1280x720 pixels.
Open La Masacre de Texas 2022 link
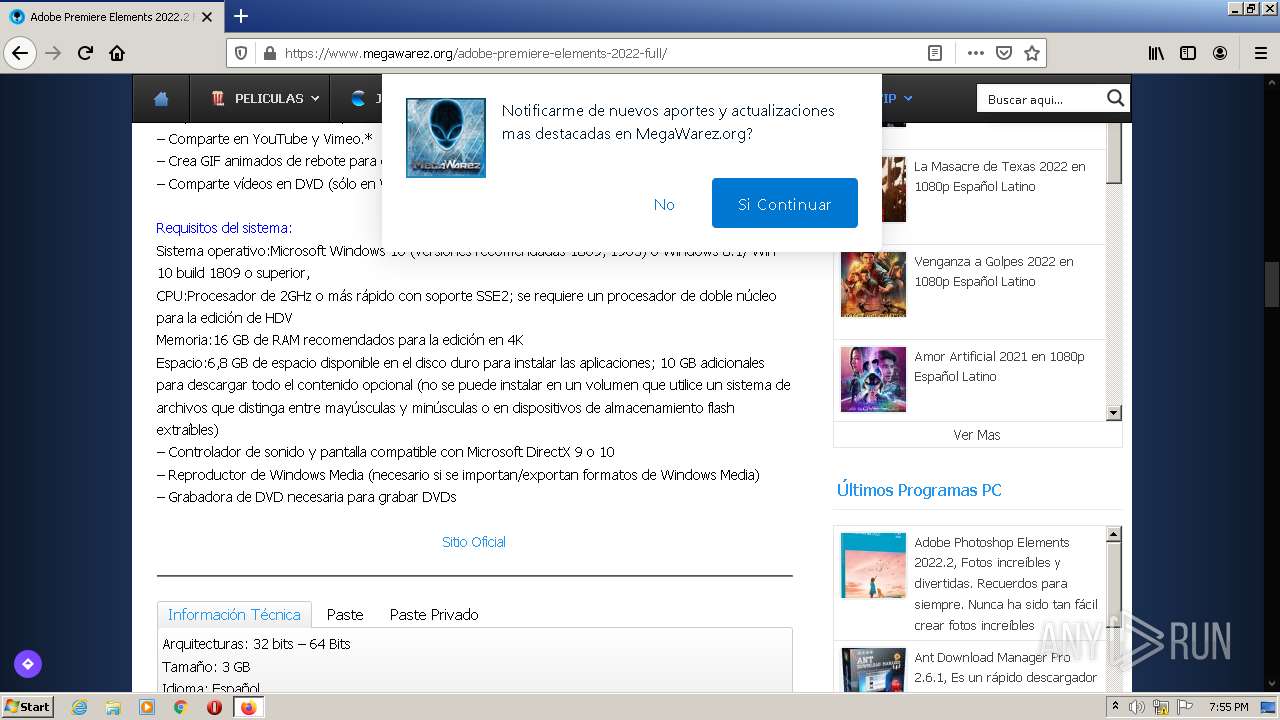(x=999, y=176)
